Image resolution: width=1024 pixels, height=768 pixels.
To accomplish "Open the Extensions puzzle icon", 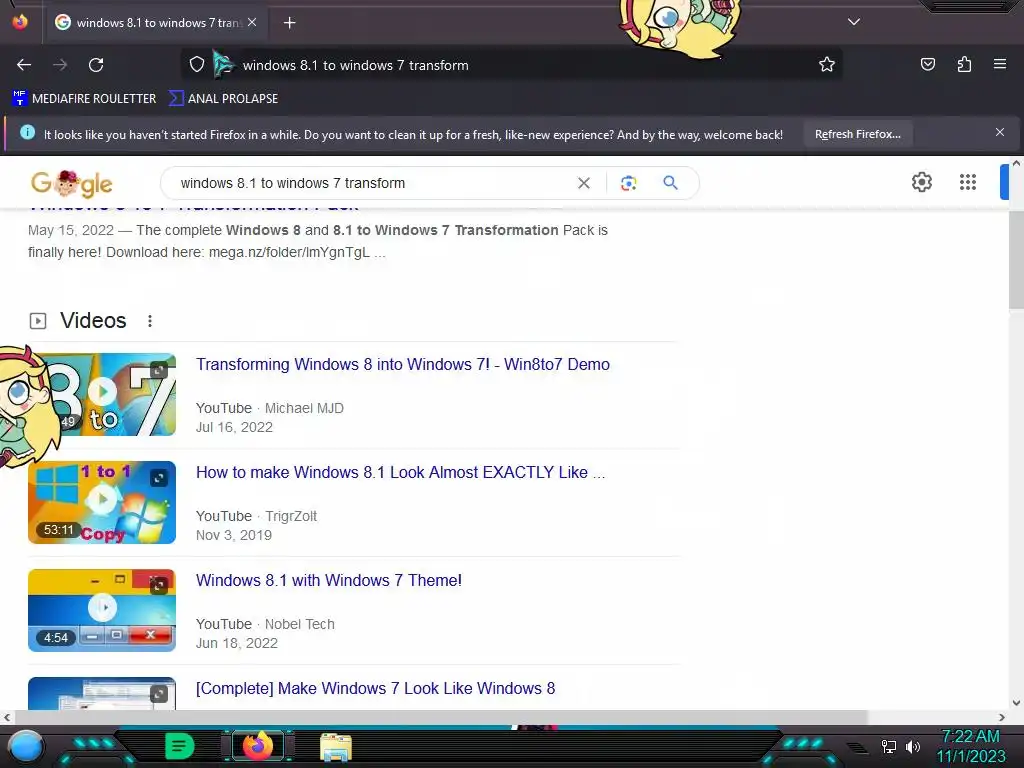I will click(964, 64).
